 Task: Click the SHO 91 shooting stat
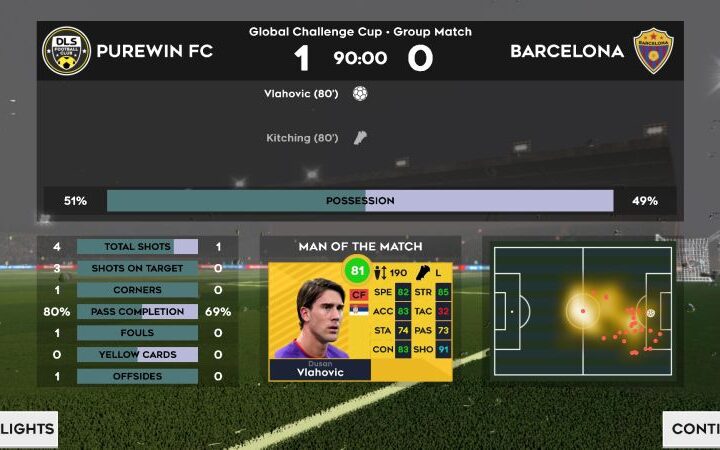[x=431, y=349]
